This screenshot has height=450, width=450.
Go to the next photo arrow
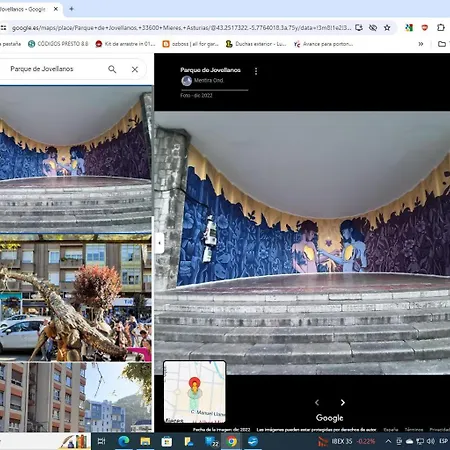coord(343,403)
